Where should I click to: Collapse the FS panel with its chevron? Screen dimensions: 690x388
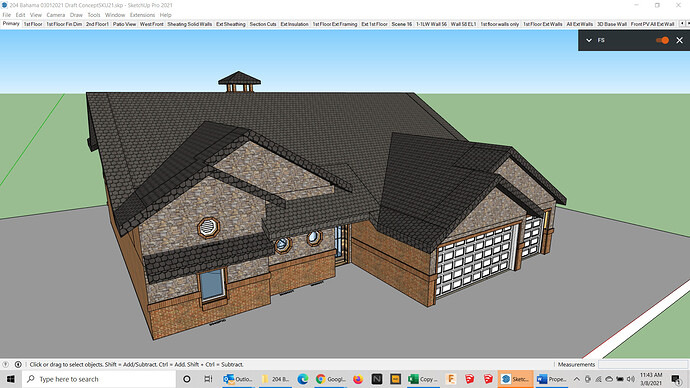coord(589,40)
